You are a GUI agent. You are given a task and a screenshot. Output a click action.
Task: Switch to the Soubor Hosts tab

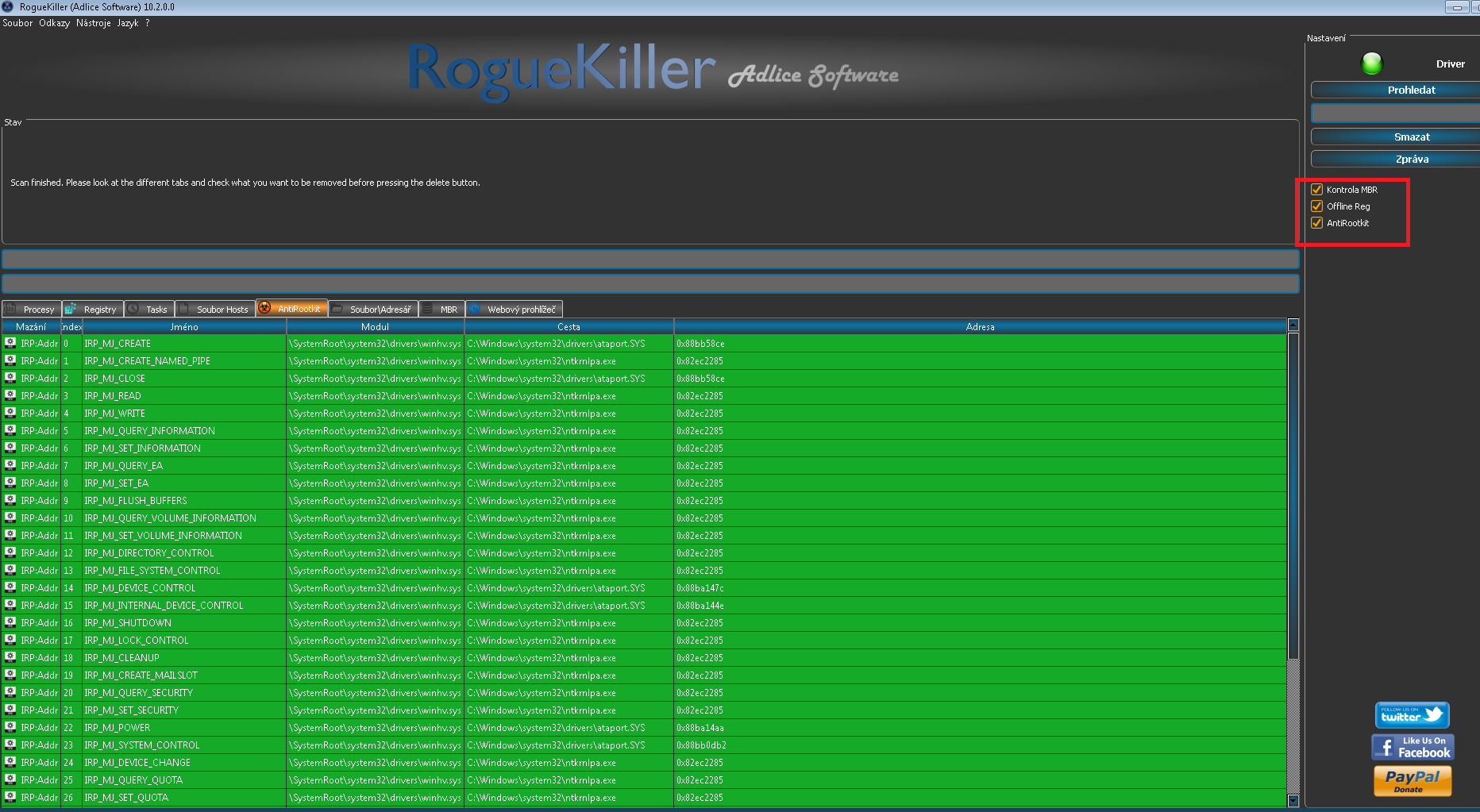pyautogui.click(x=215, y=309)
